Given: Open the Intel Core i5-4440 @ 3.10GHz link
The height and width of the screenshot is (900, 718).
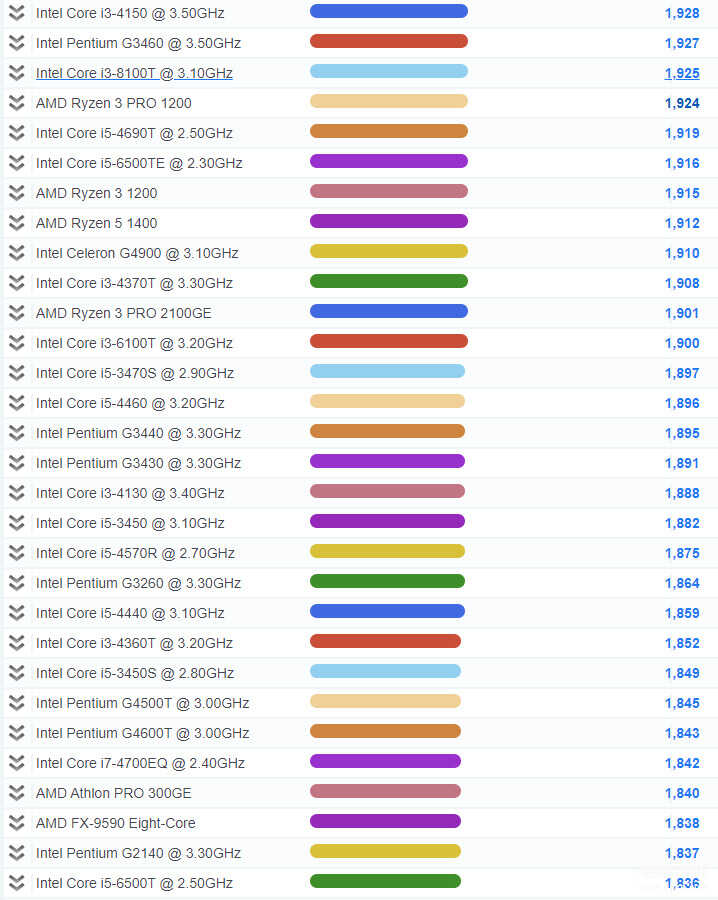Looking at the screenshot, I should tap(130, 613).
